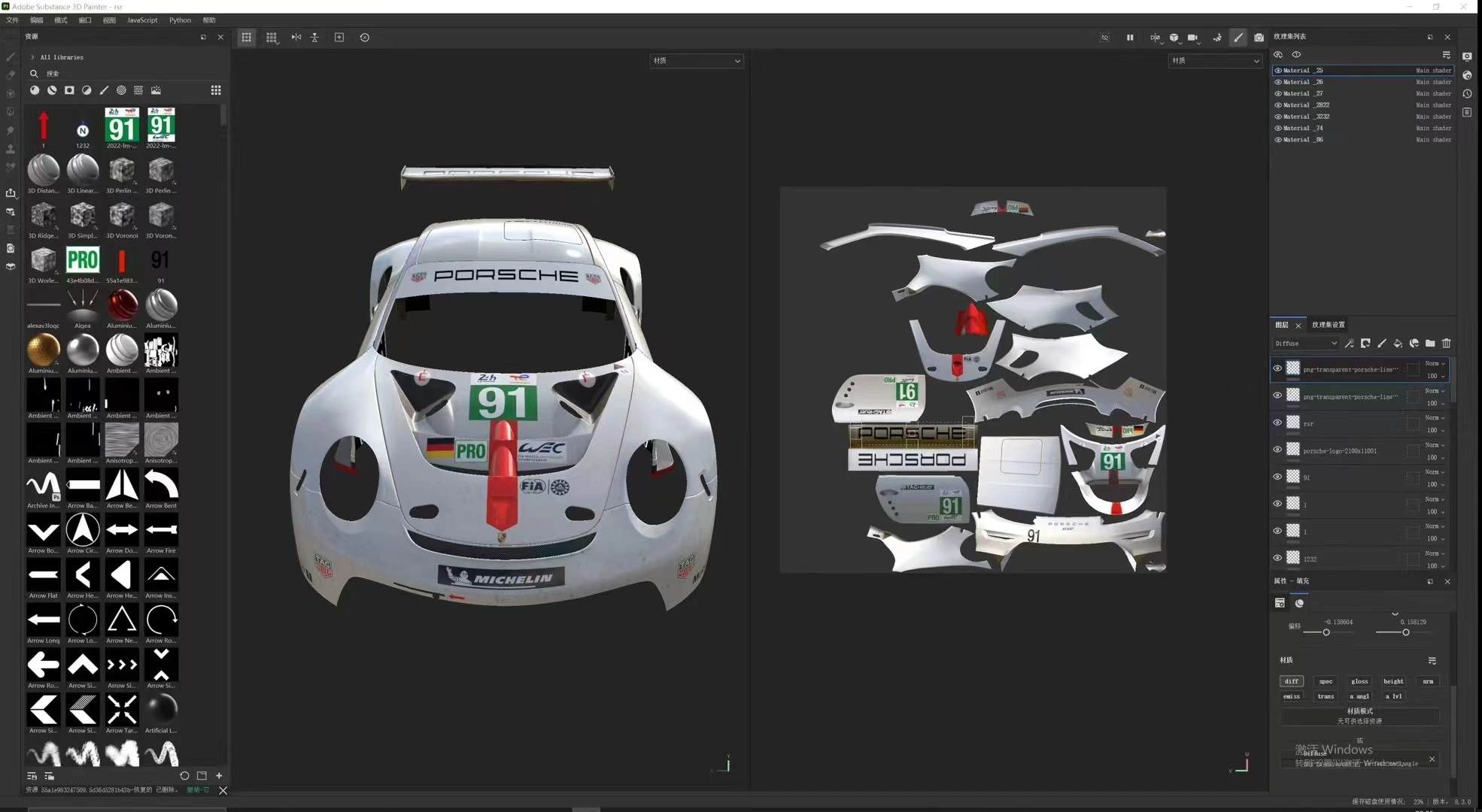Viewport: 1482px width, 812px height.
Task: Open the history clock icon
Action: tap(1467, 94)
